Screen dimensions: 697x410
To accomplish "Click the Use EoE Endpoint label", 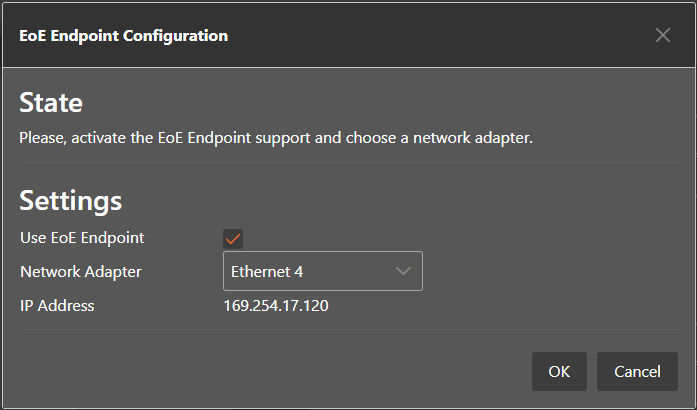I will [x=82, y=238].
